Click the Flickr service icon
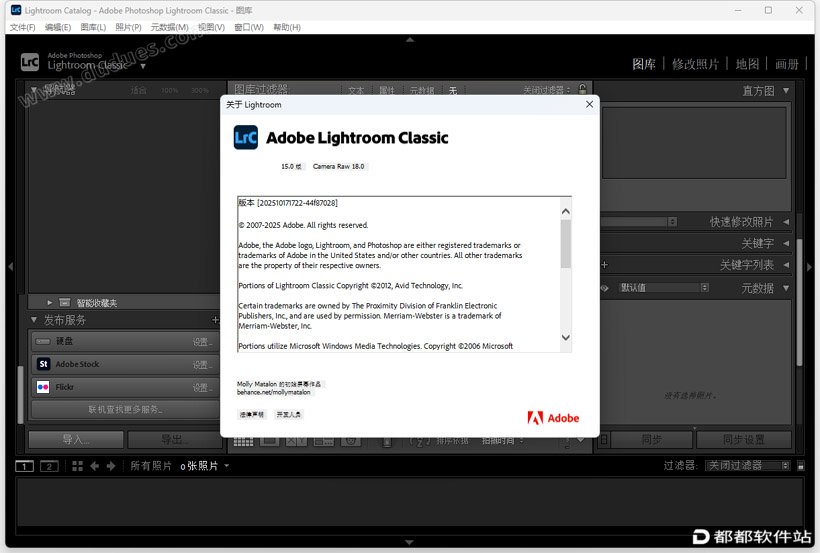820x553 pixels. tap(43, 387)
